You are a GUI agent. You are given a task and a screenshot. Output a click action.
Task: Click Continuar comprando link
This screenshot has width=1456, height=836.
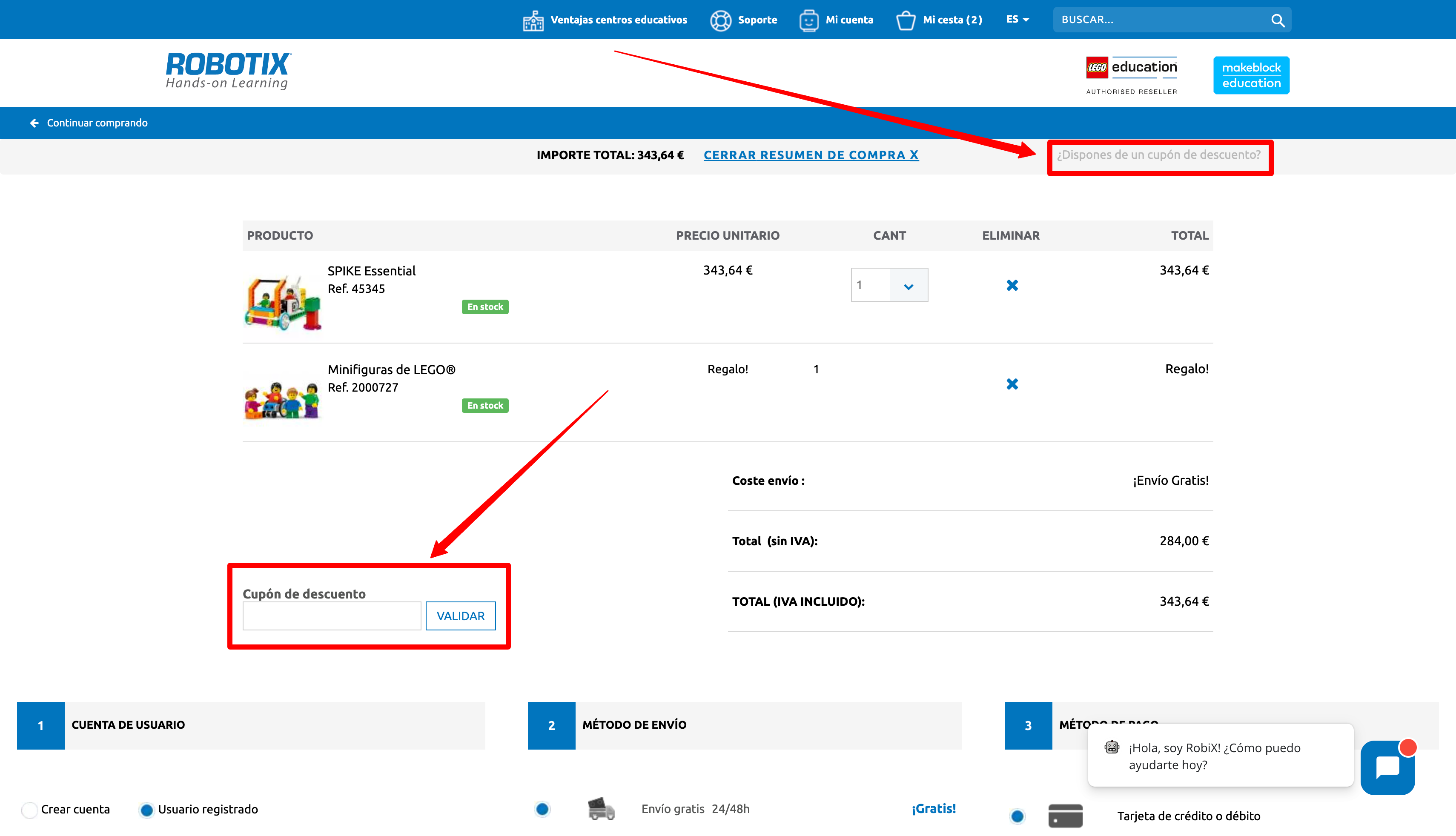pyautogui.click(x=97, y=123)
